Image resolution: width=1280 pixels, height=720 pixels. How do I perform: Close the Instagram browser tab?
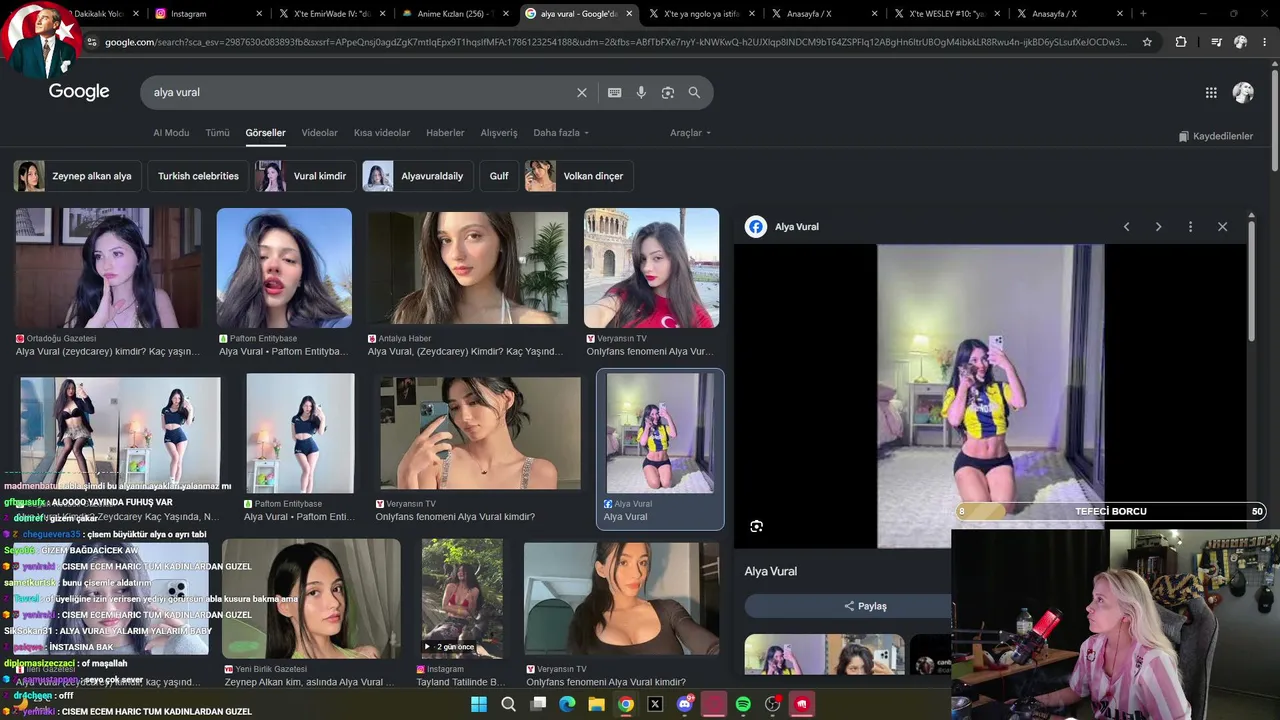(x=259, y=14)
